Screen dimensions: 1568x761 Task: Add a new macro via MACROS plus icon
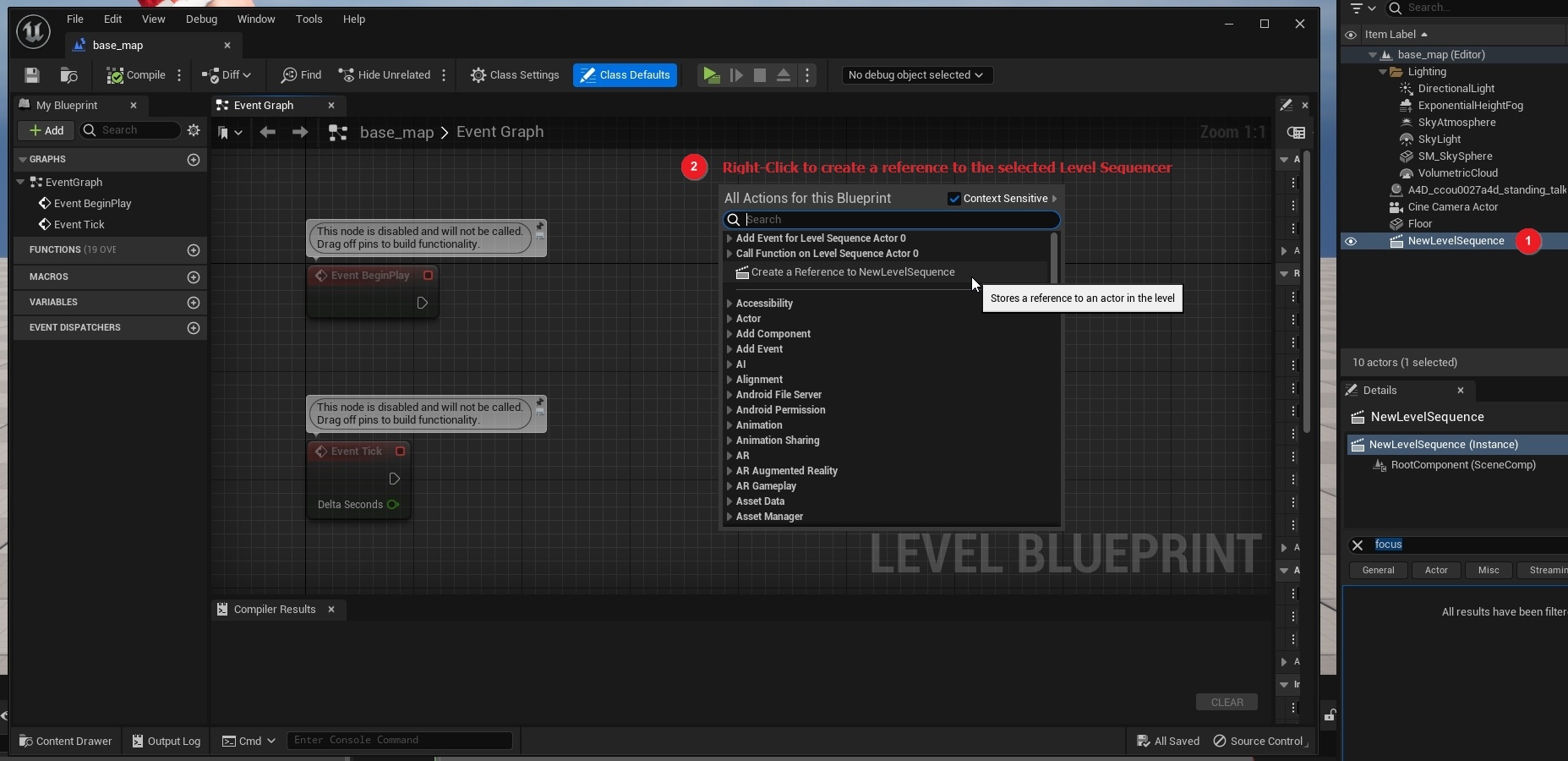click(x=194, y=277)
